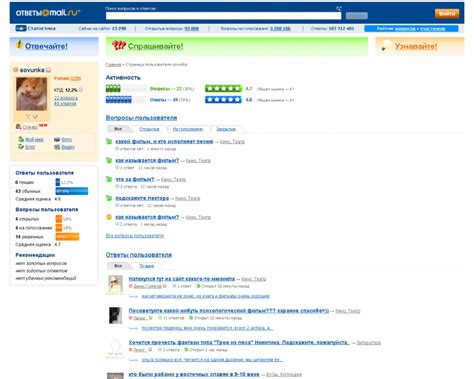The image size is (474, 379).
Task: Click the Мой мир icon in profile panel
Action: (x=21, y=139)
